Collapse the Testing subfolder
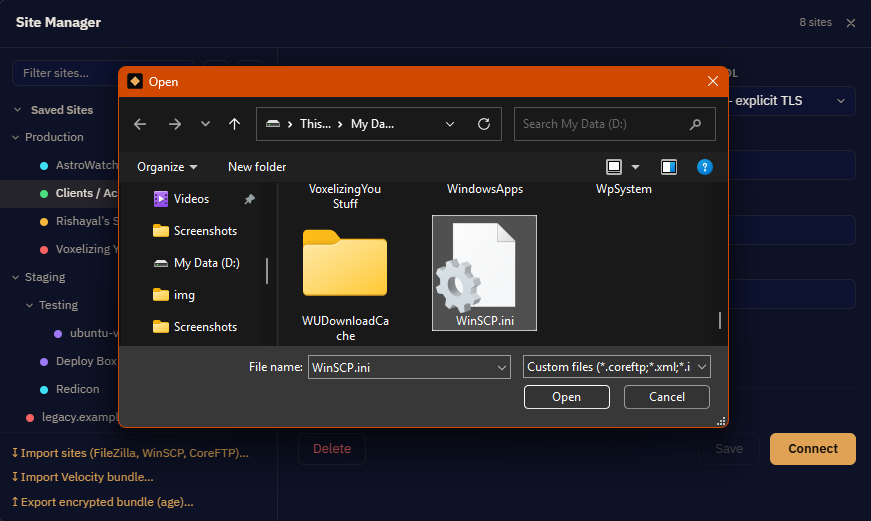The image size is (871, 521). click(29, 305)
